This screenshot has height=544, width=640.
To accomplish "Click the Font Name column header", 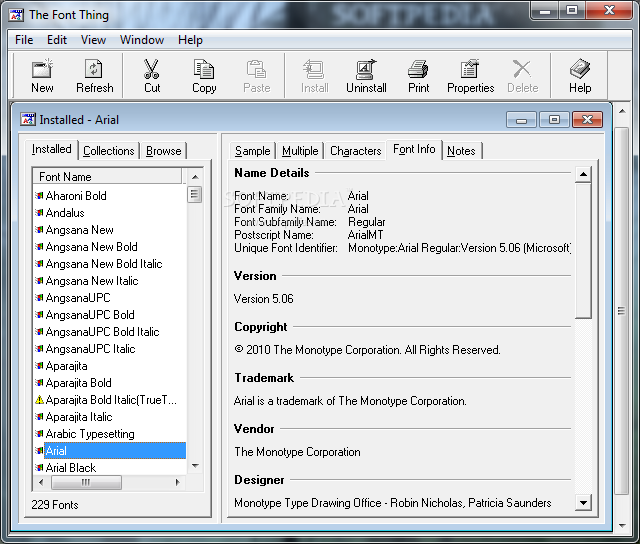I will 107,177.
